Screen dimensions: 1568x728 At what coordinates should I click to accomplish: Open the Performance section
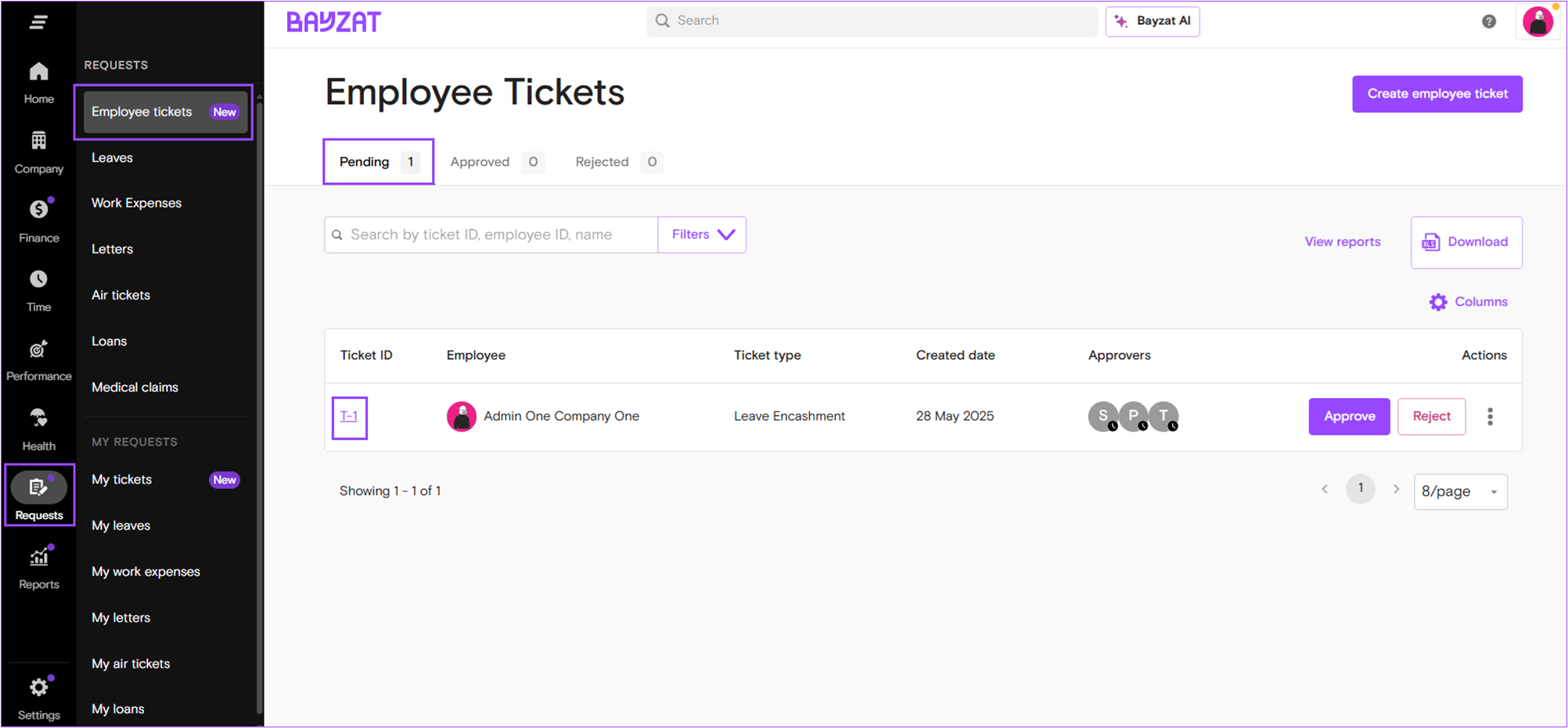[x=38, y=357]
